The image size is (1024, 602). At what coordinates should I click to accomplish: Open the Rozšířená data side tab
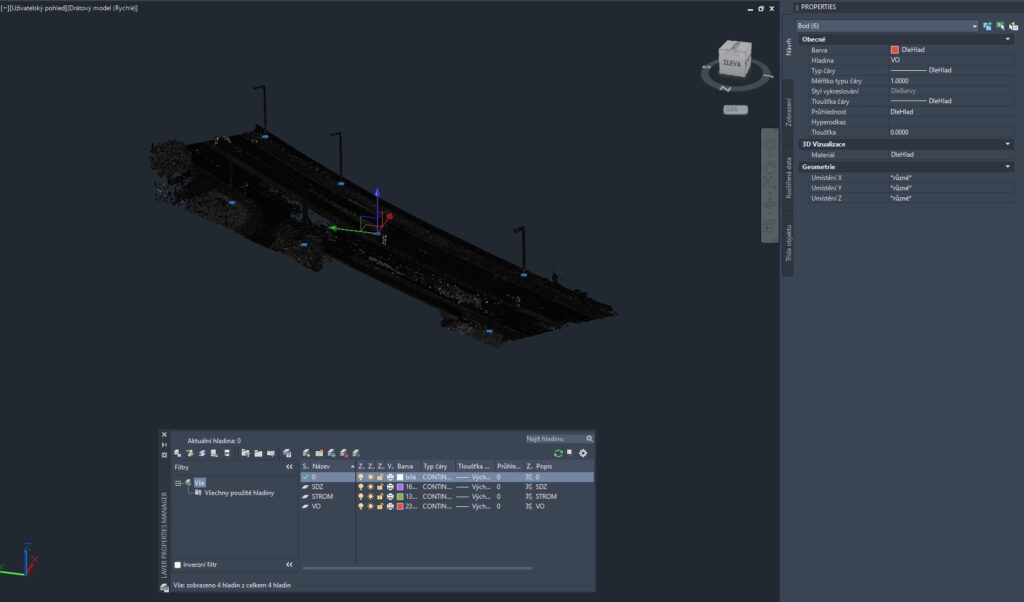(788, 180)
